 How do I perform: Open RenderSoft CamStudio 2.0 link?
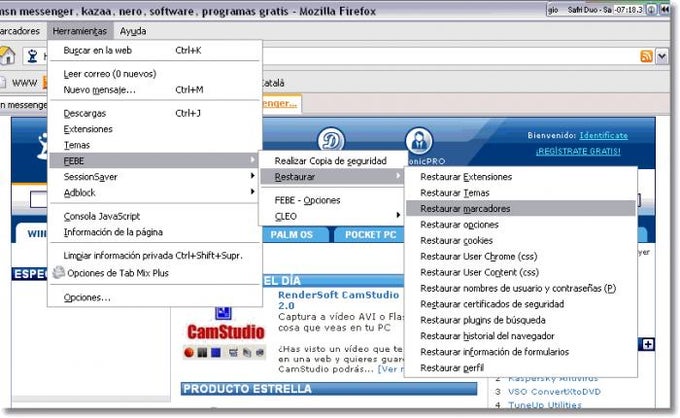point(338,300)
